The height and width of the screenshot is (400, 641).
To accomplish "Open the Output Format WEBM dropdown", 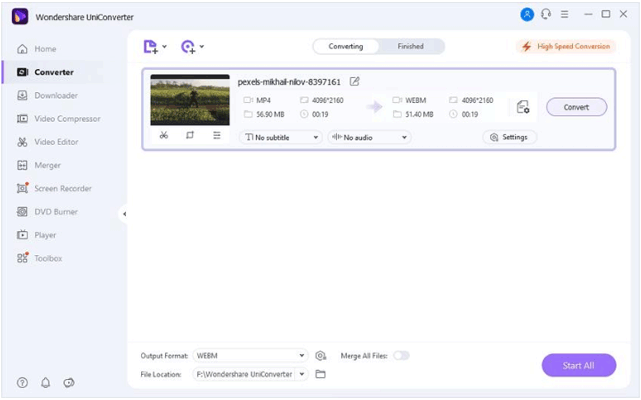I will point(250,356).
